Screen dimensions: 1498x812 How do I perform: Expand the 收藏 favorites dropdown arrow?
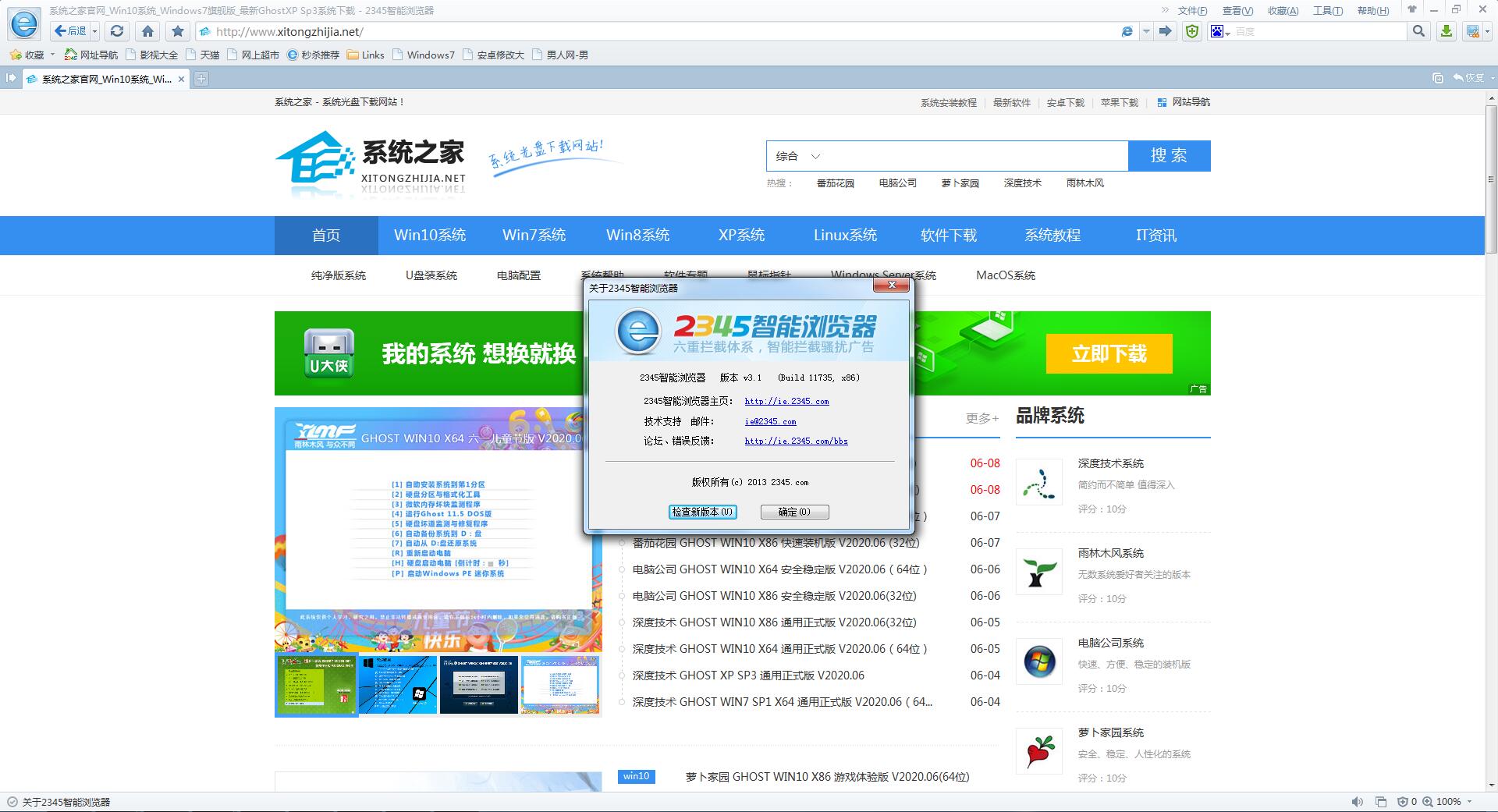pyautogui.click(x=52, y=55)
